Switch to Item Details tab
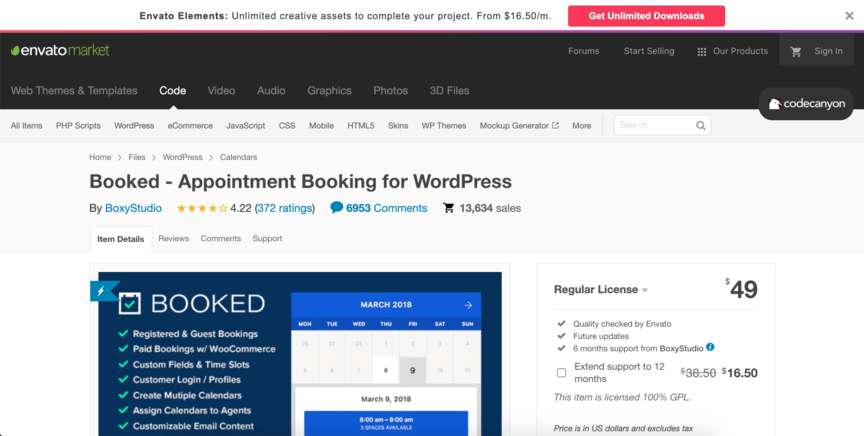The image size is (864, 436). pos(121,239)
